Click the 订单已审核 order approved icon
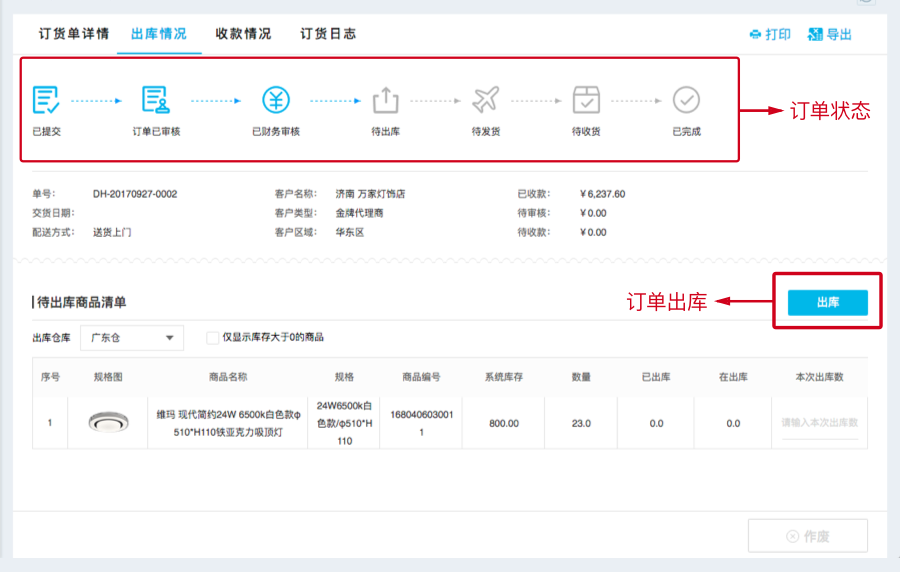This screenshot has width=900, height=572. pyautogui.click(x=156, y=100)
